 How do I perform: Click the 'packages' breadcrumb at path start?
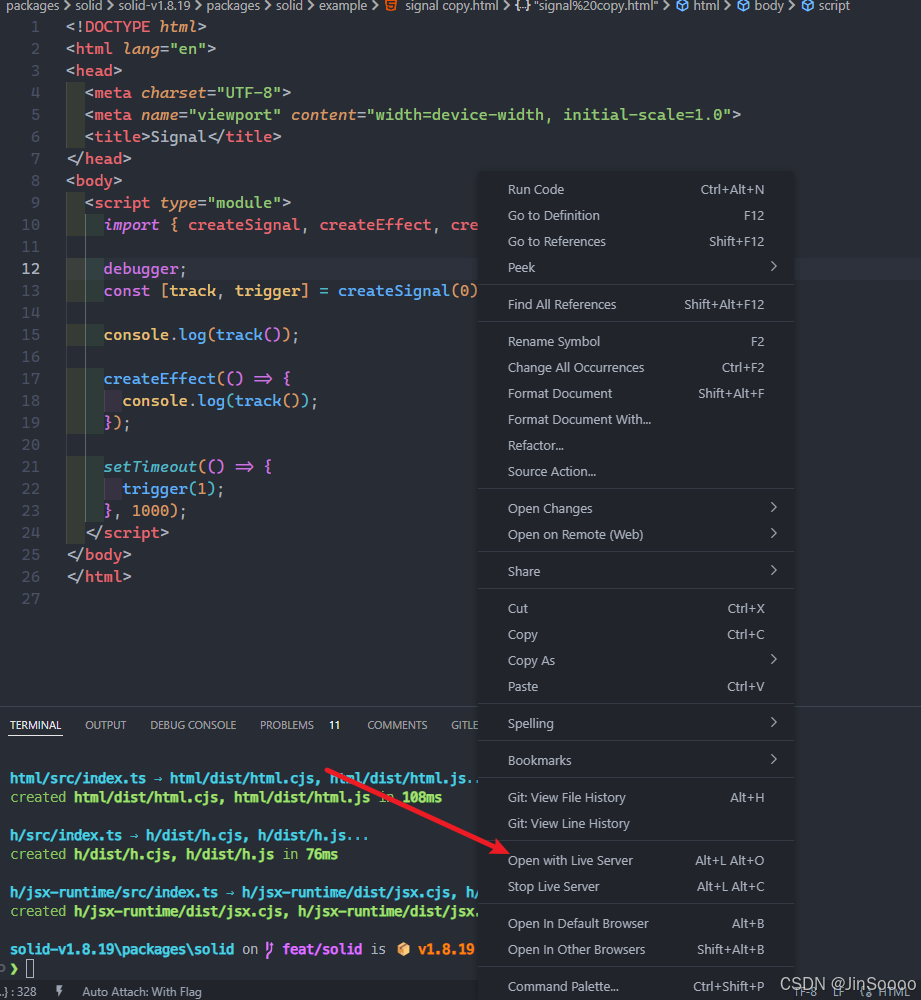(x=32, y=6)
